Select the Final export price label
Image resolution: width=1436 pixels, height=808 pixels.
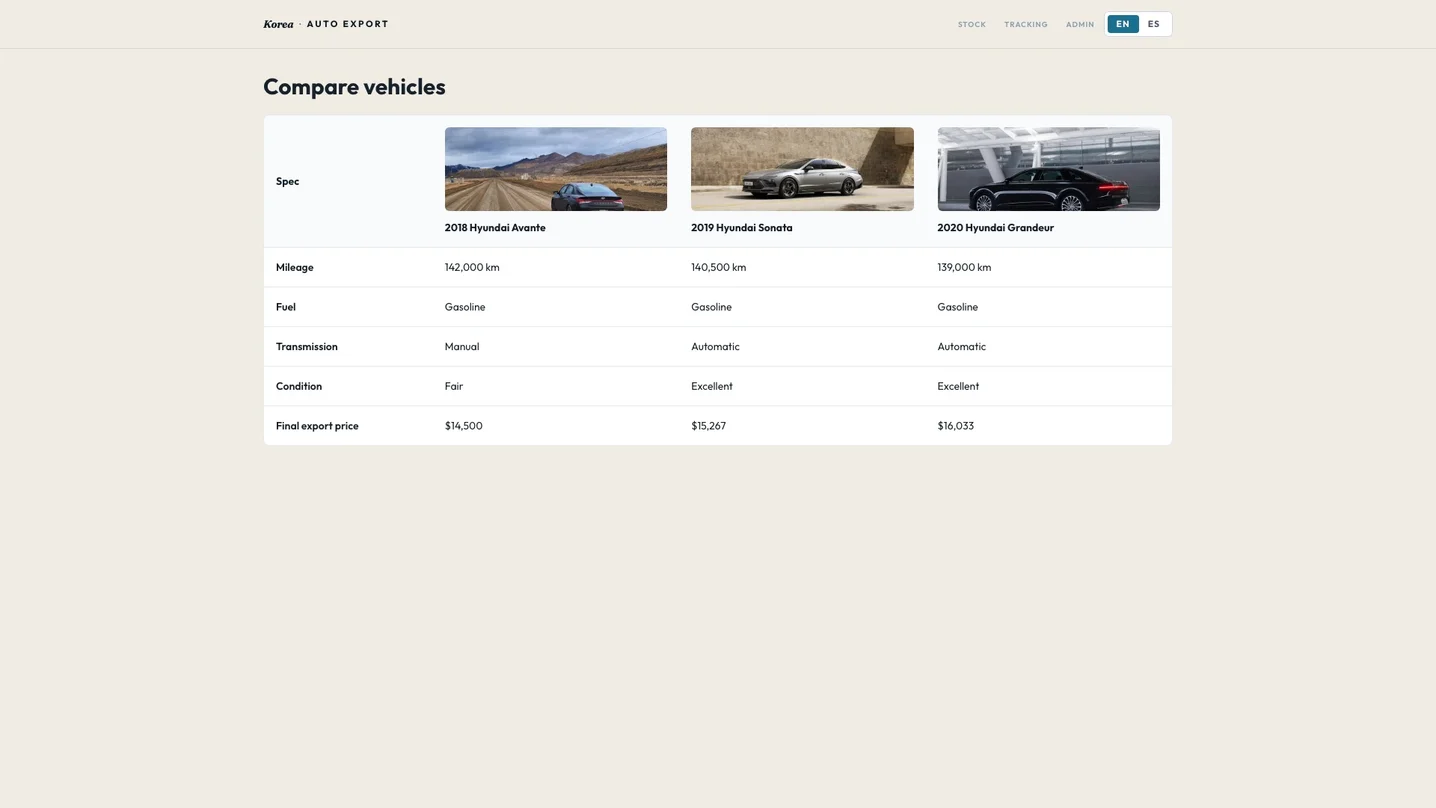coord(317,426)
